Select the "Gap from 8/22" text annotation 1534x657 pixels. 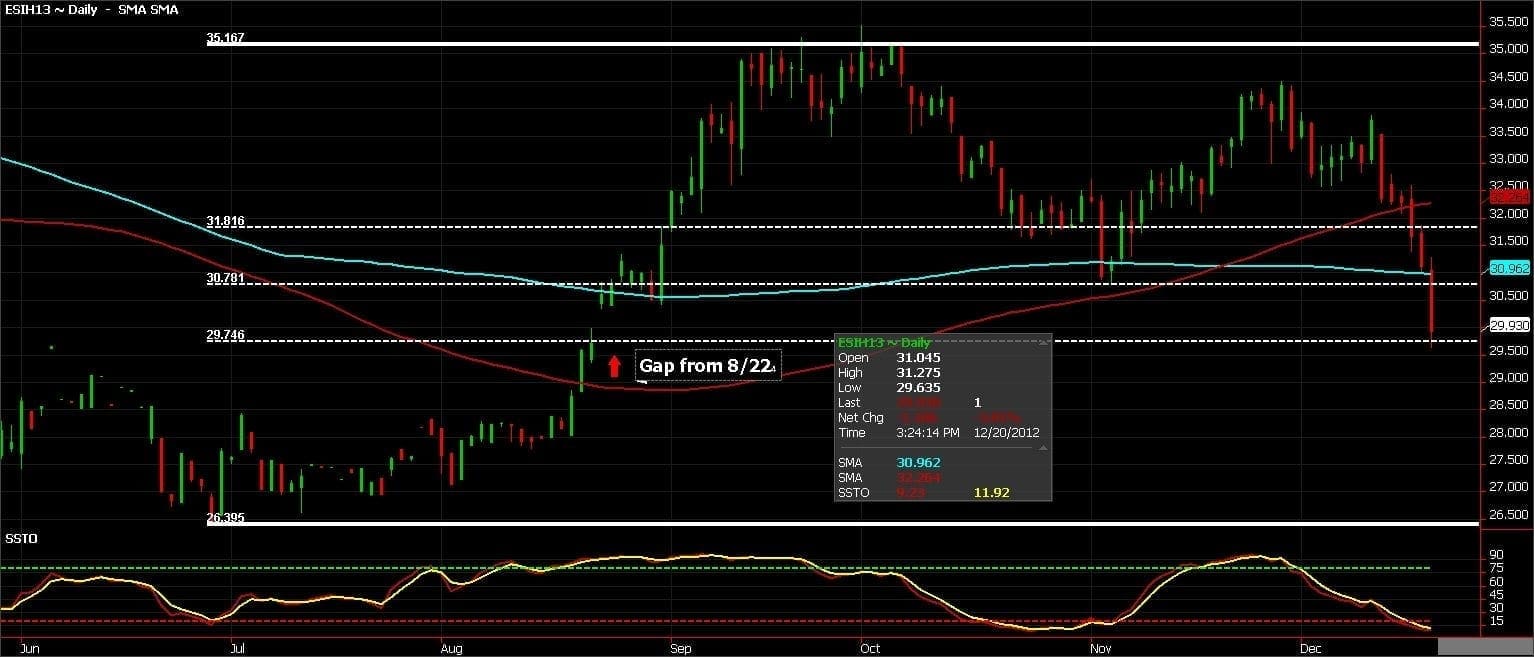click(x=706, y=366)
